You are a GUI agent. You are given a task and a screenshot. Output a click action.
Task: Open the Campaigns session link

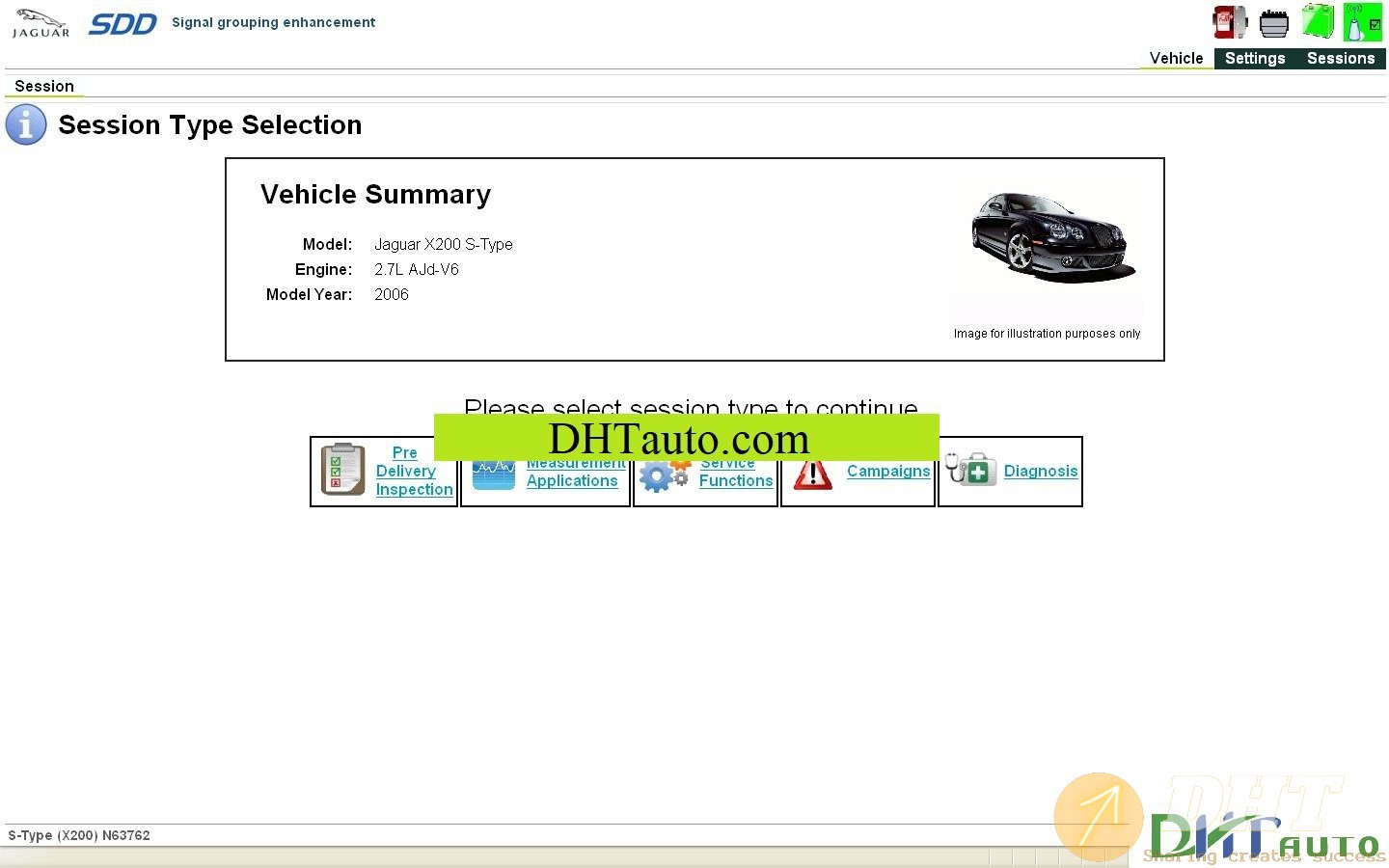pos(888,471)
